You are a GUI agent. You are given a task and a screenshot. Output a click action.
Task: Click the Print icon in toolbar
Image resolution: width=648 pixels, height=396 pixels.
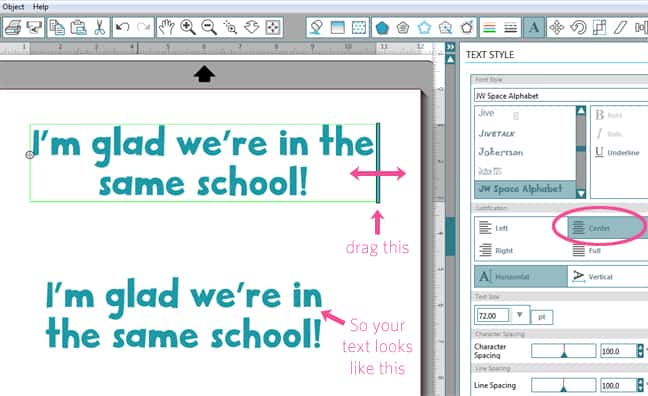point(13,28)
